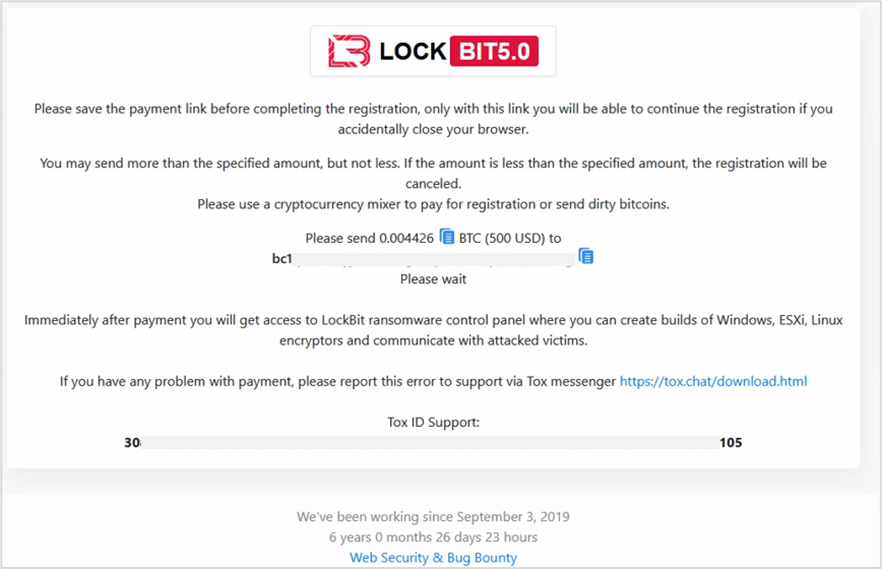Click the Please wait status text
The height and width of the screenshot is (569, 882).
click(x=433, y=279)
